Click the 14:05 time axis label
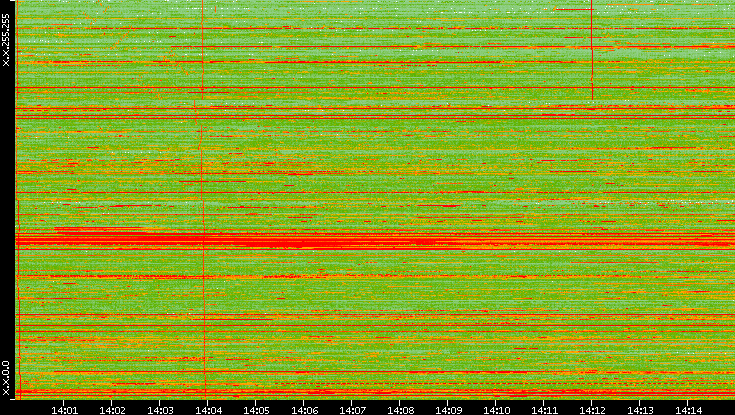 [256, 411]
